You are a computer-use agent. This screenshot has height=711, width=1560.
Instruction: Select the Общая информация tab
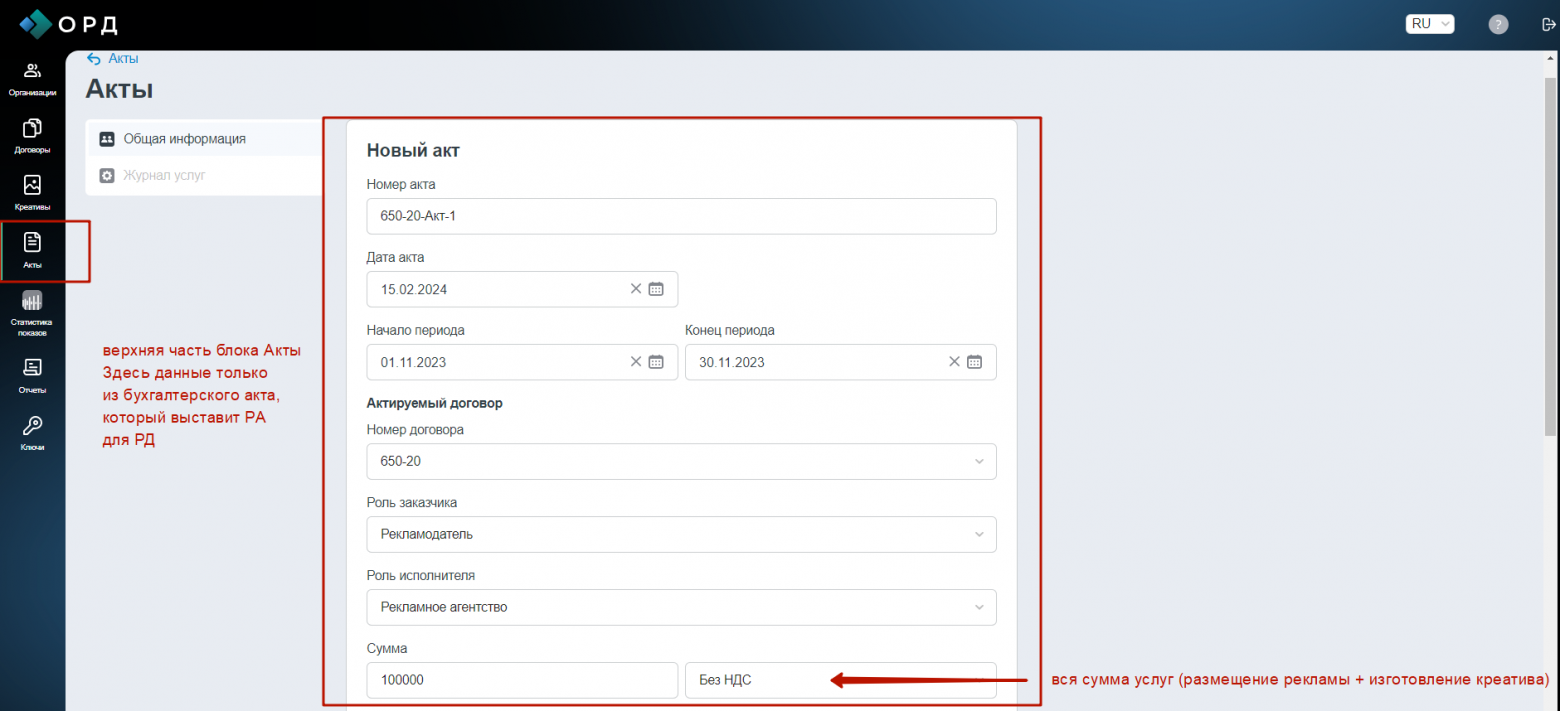(x=204, y=139)
